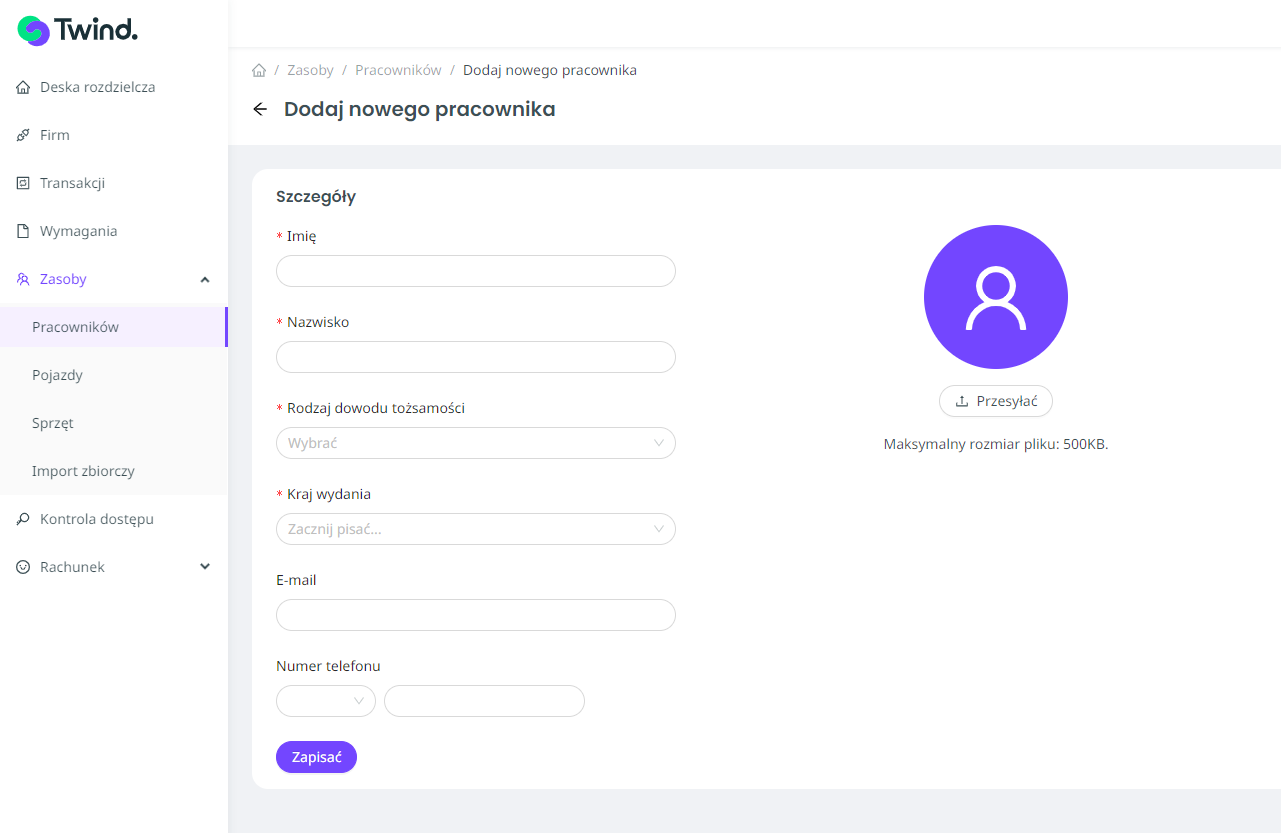This screenshot has width=1281, height=833.
Task: Open Deska rozdzielcza in sidebar
Action: 114,87
